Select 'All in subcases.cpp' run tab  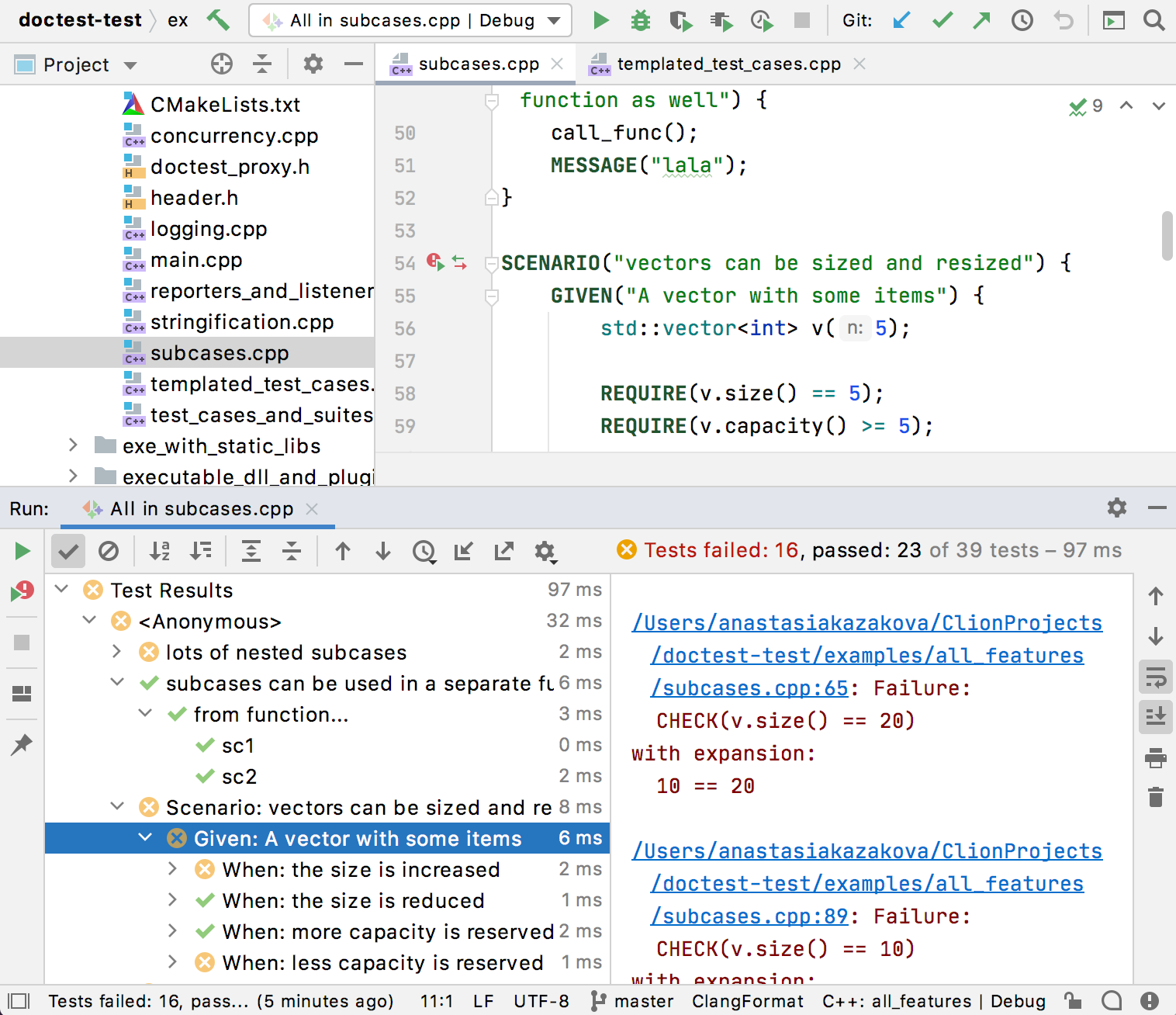(x=201, y=509)
